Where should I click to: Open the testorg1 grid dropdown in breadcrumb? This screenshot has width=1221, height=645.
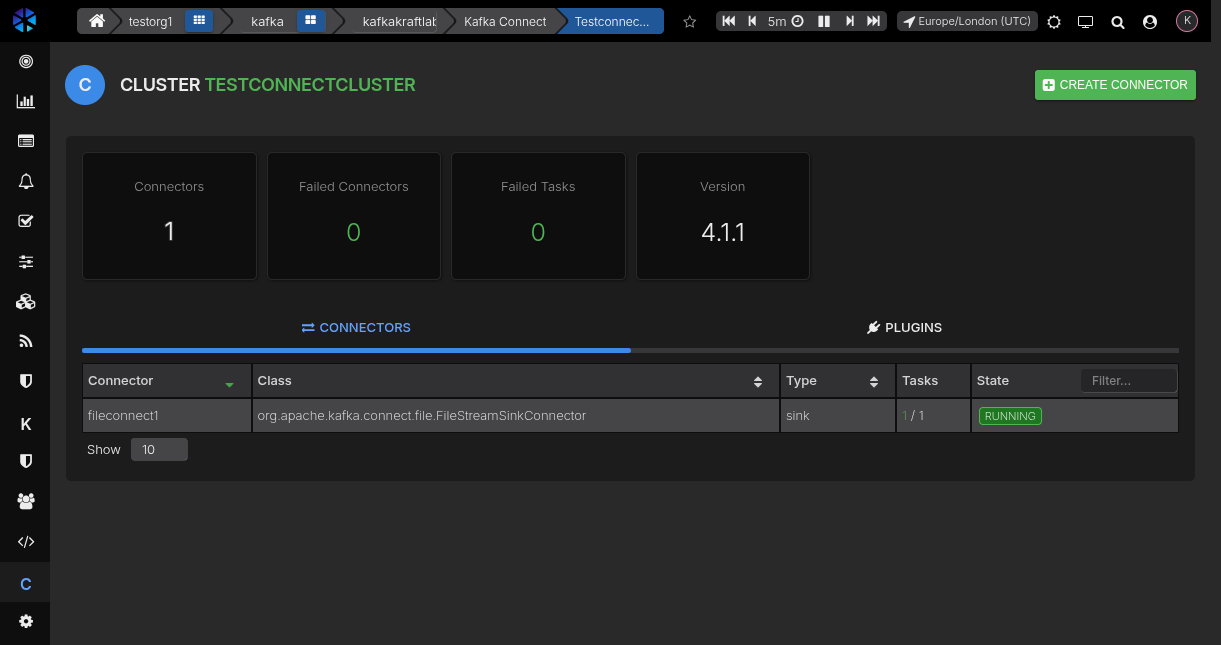[x=199, y=21]
